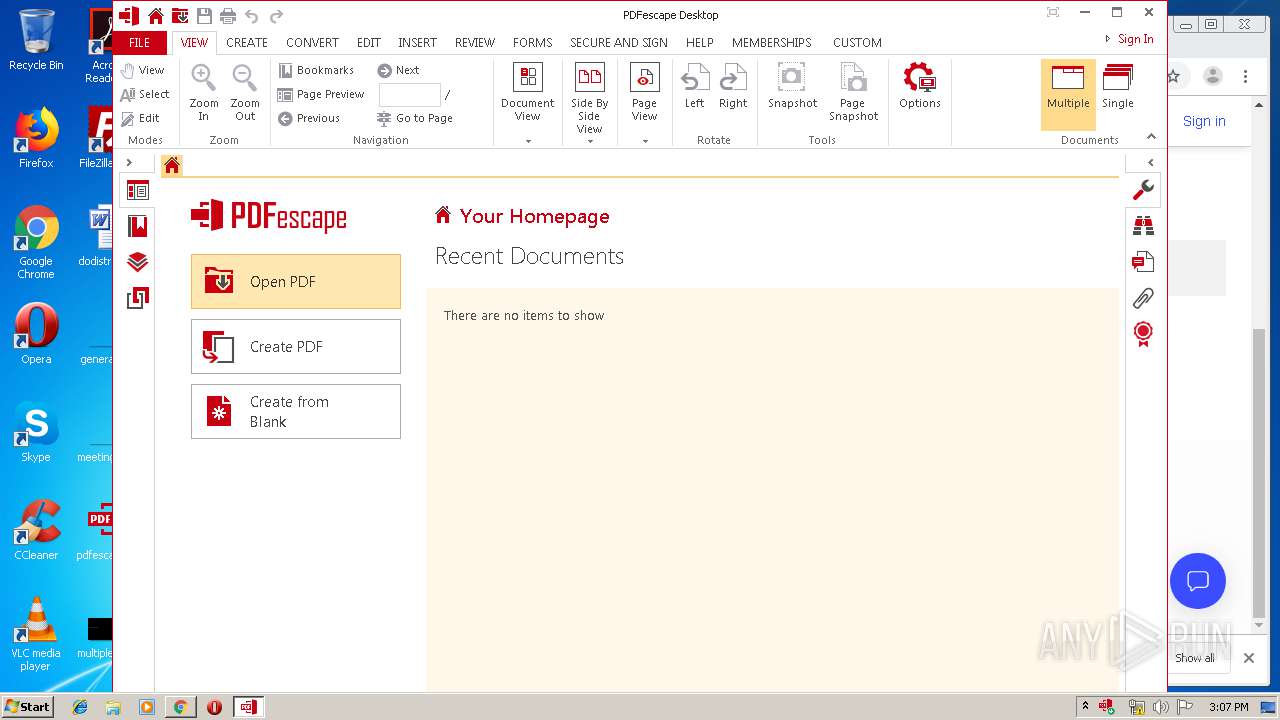Switch to the FORMS ribbon tab
Image resolution: width=1280 pixels, height=720 pixels.
click(x=532, y=43)
